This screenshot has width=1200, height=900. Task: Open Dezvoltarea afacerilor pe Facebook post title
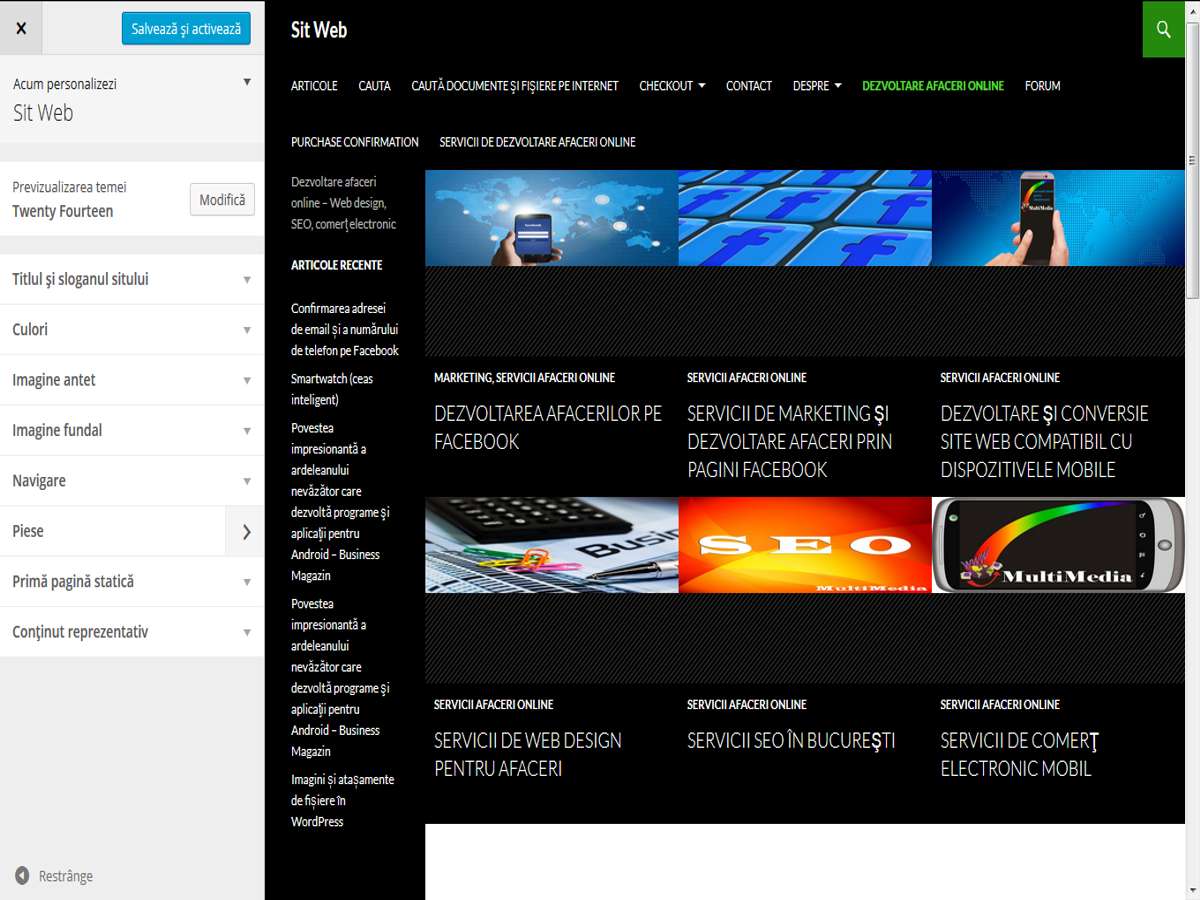(548, 427)
